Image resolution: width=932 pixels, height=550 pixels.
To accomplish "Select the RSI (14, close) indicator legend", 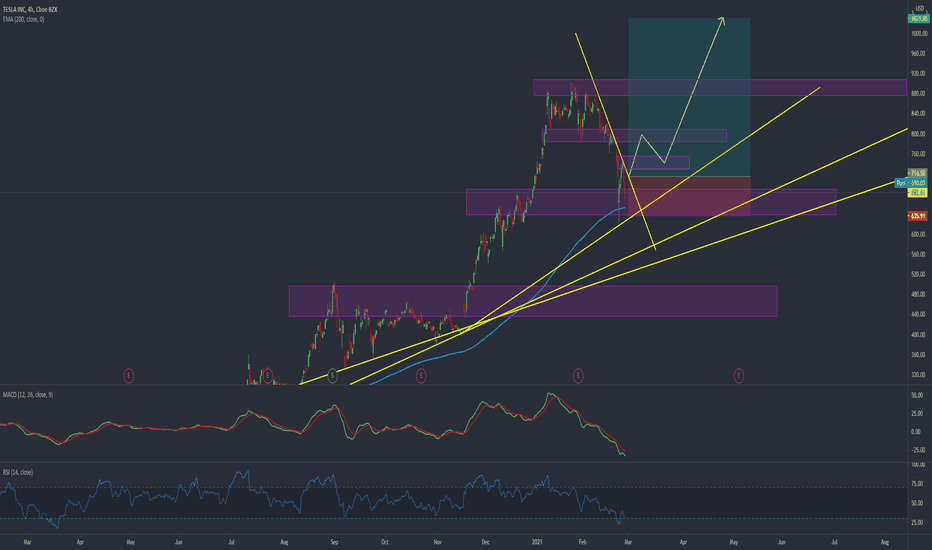I will [x=17, y=472].
